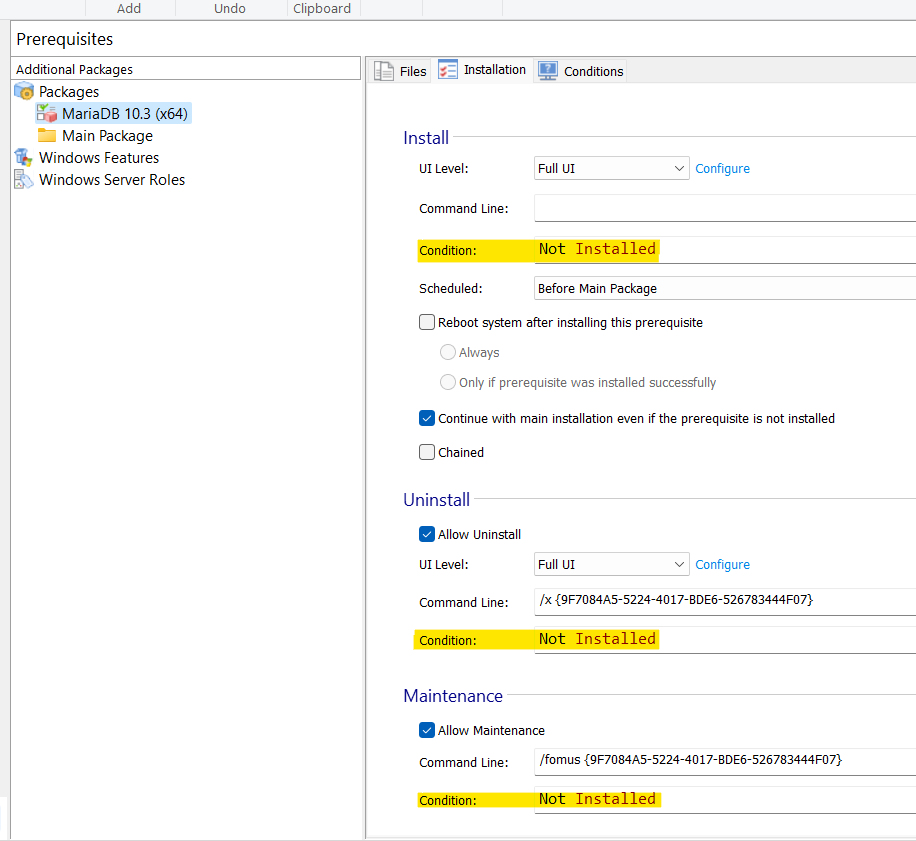Click Configure link in Uninstall section

coord(722,565)
